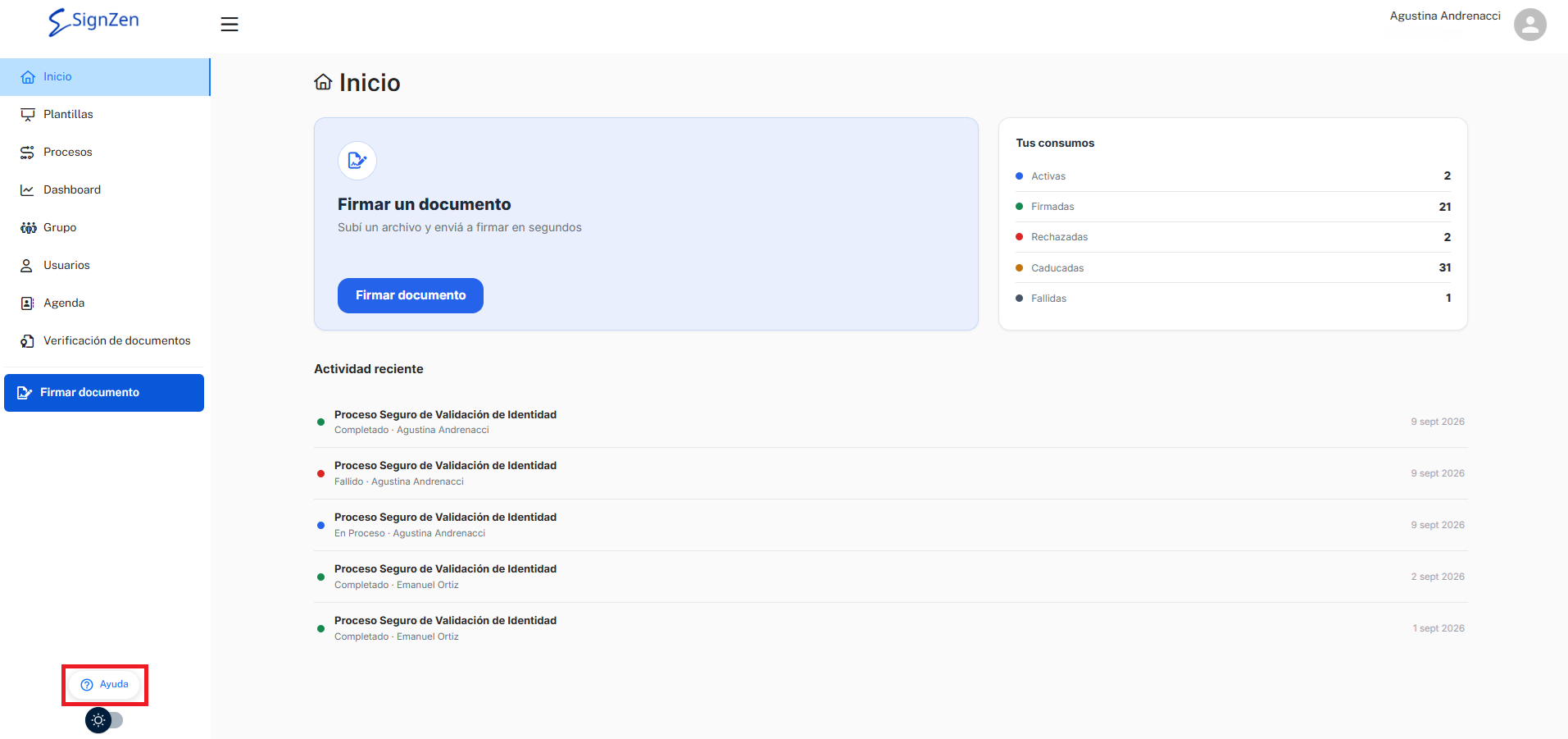This screenshot has width=1568, height=739.
Task: Toggle the light/dark theme switch
Action: (104, 720)
